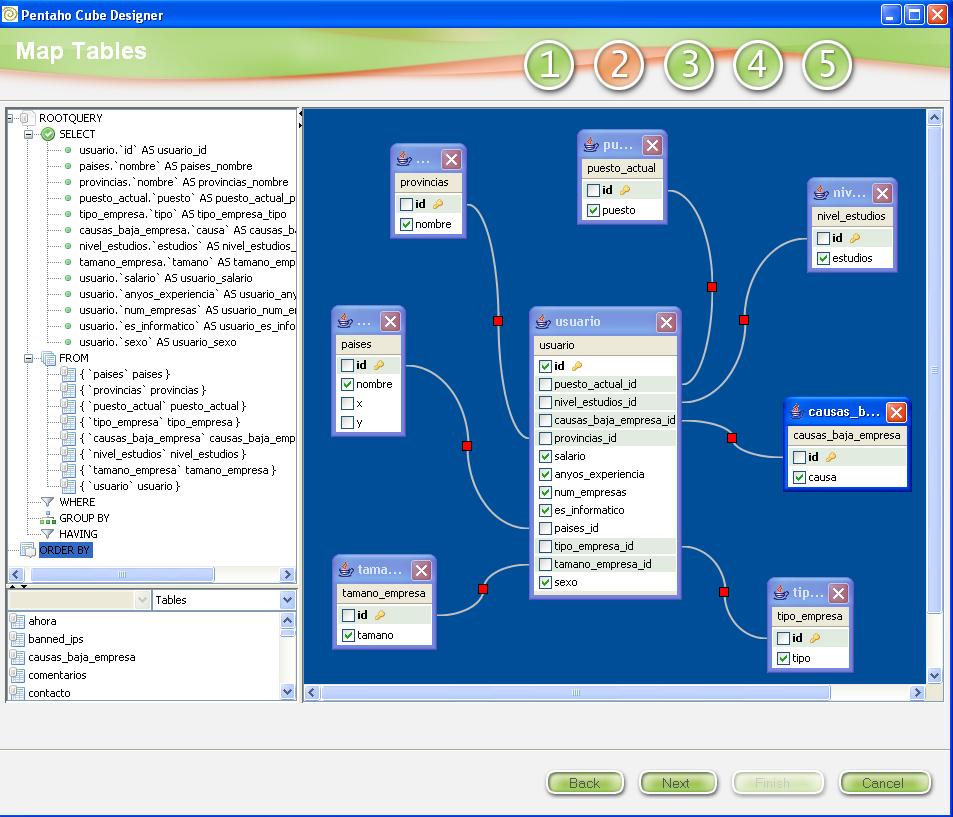Select the join marker on nivel_estudios link
The height and width of the screenshot is (817, 953).
click(x=743, y=320)
